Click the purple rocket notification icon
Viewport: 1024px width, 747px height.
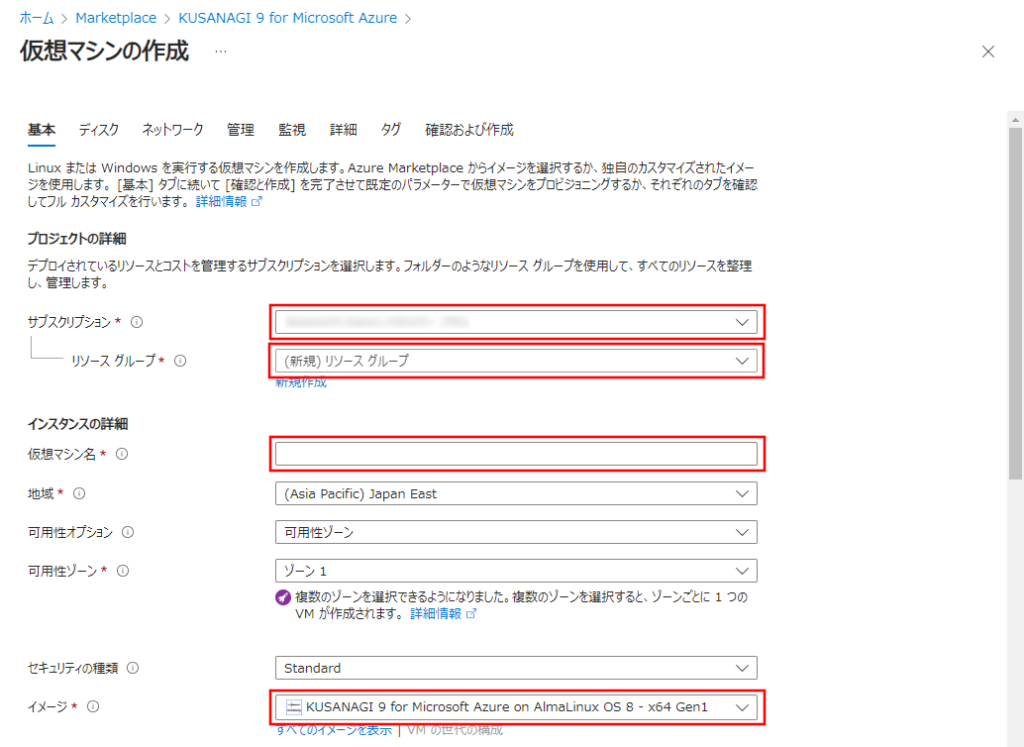[x=283, y=597]
